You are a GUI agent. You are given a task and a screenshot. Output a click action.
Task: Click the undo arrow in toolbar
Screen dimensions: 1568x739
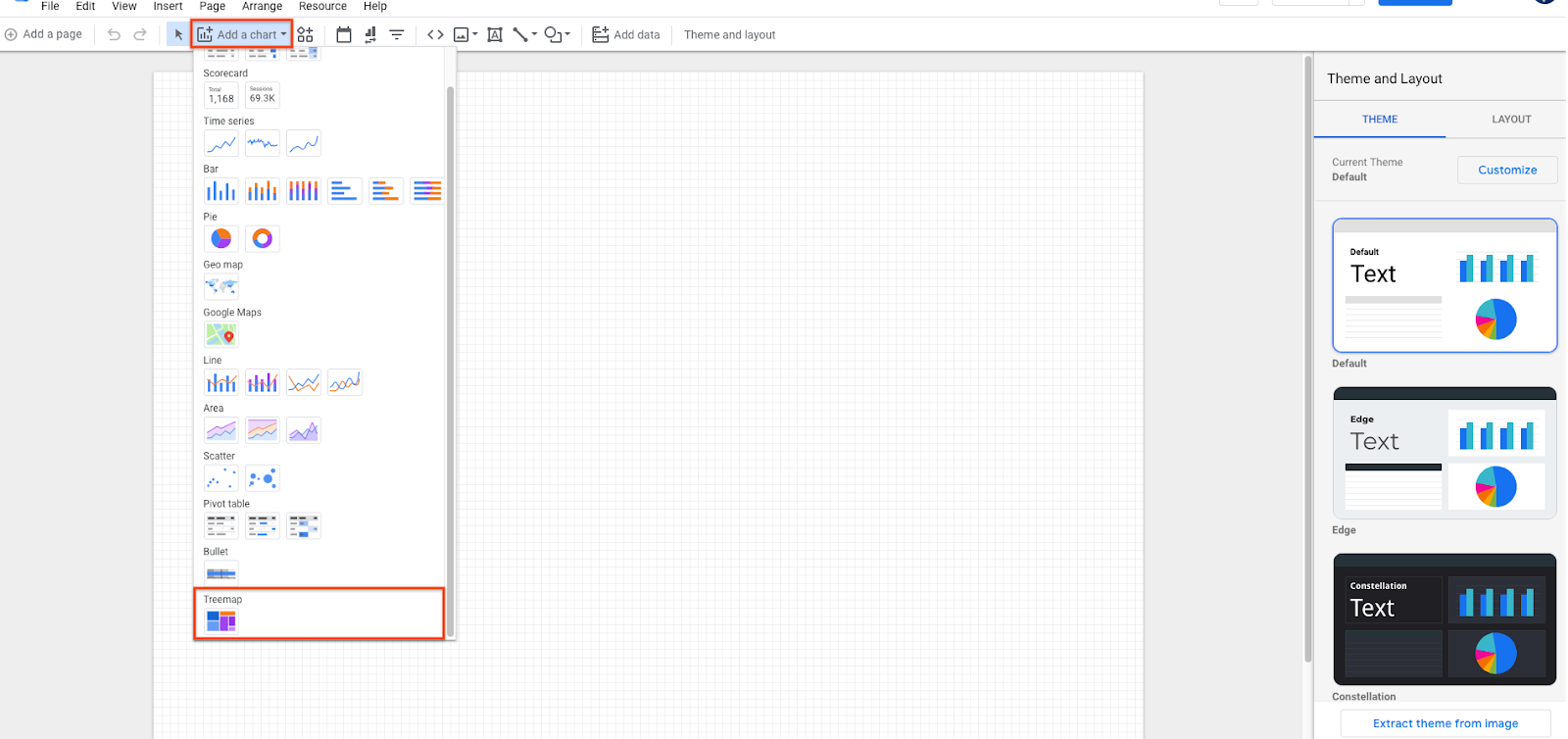coord(114,34)
